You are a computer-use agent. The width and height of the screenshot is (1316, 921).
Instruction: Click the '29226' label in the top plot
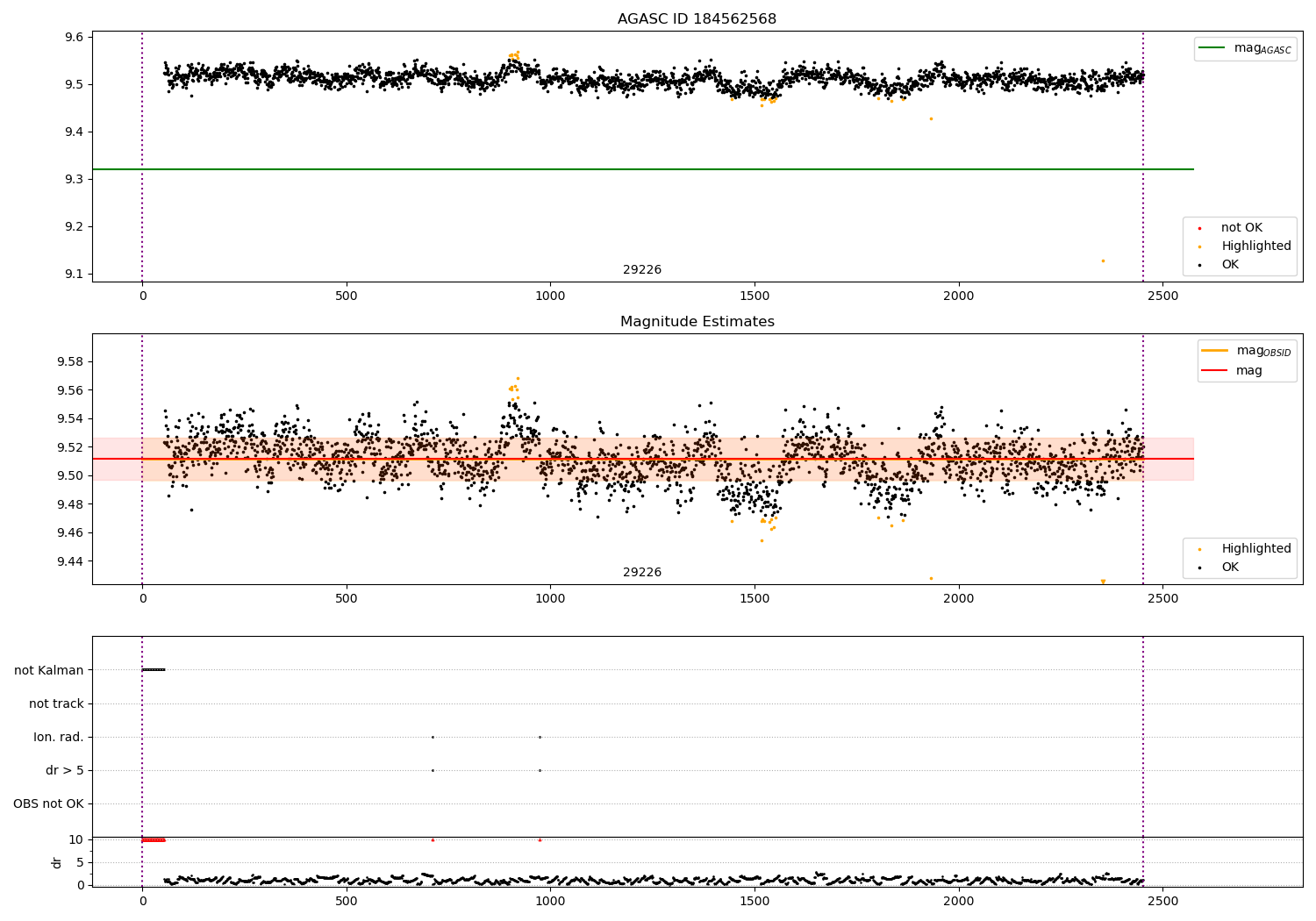pos(642,270)
